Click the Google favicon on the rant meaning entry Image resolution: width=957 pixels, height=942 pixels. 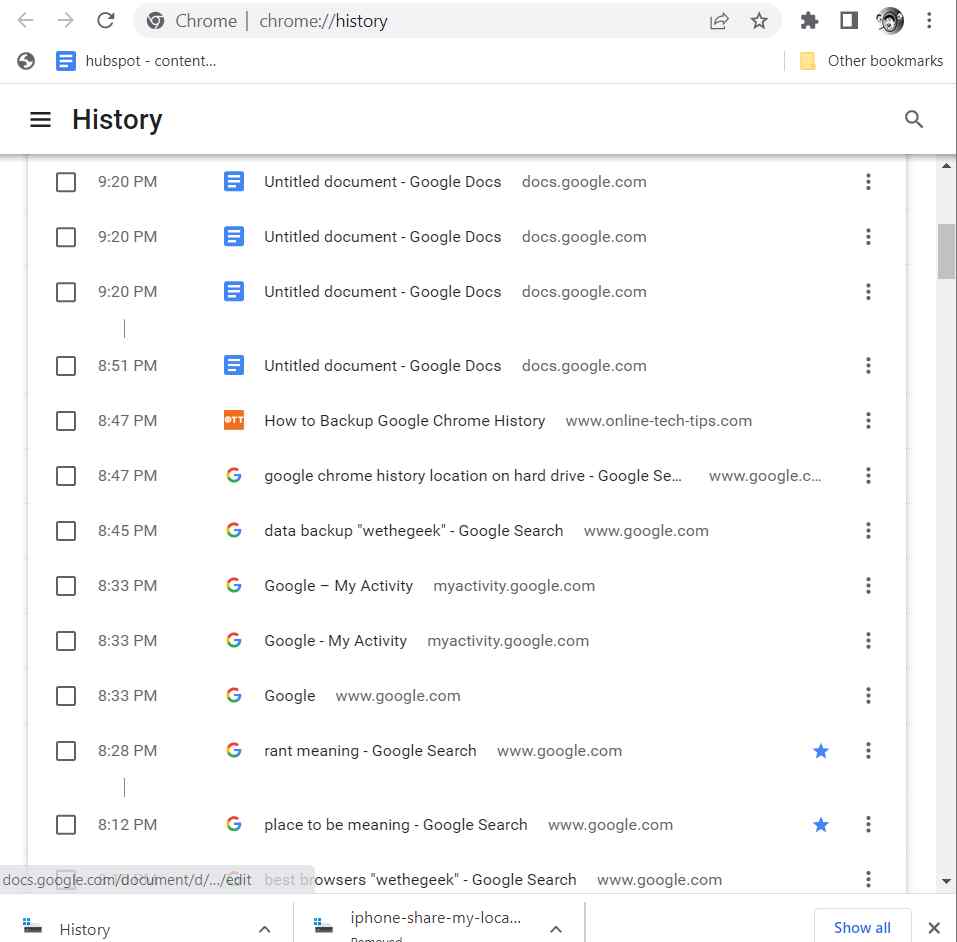tap(234, 750)
